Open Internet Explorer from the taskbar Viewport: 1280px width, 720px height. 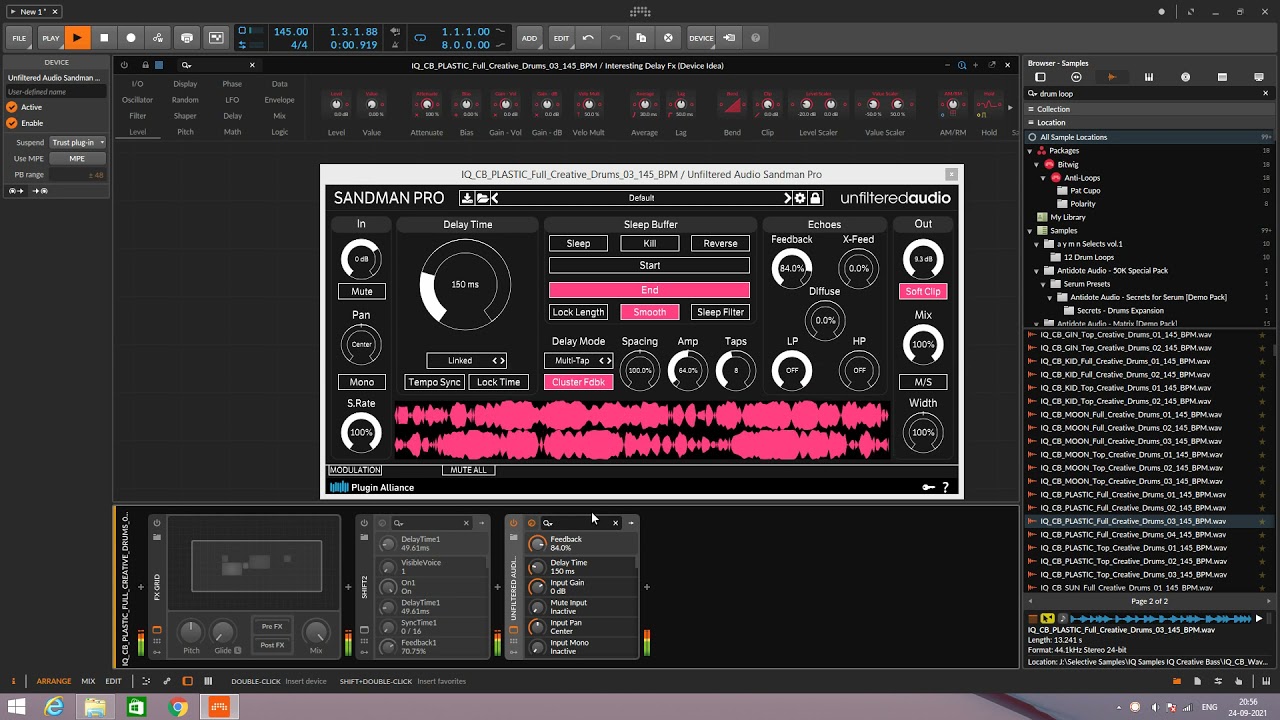coord(54,707)
